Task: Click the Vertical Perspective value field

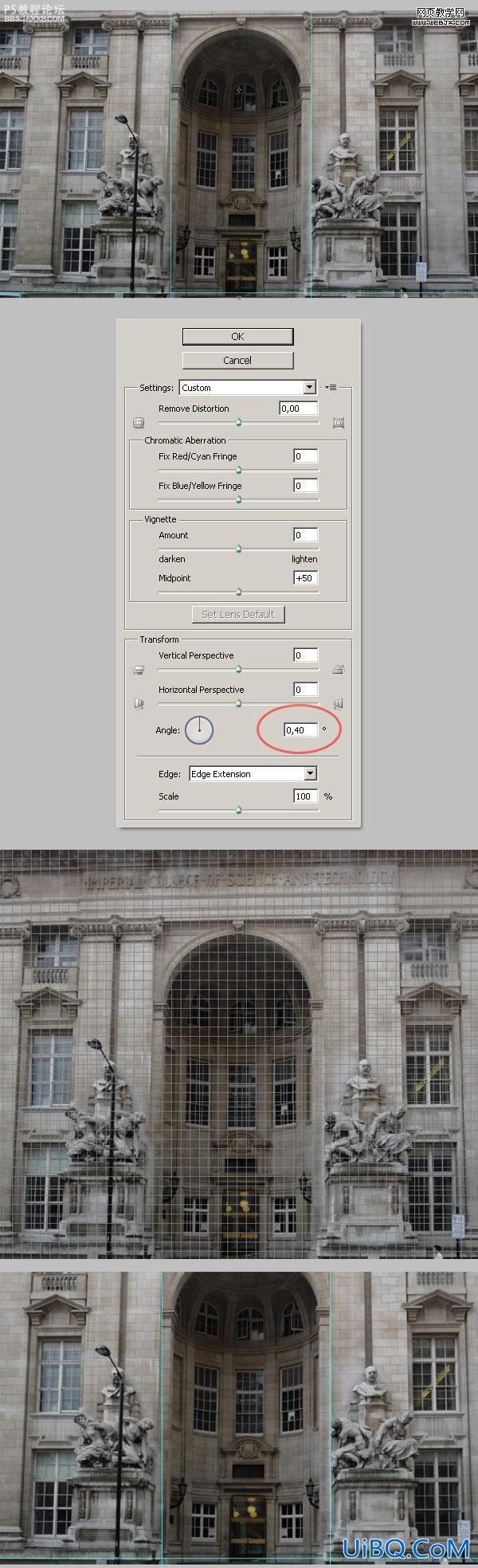Action: 305,655
